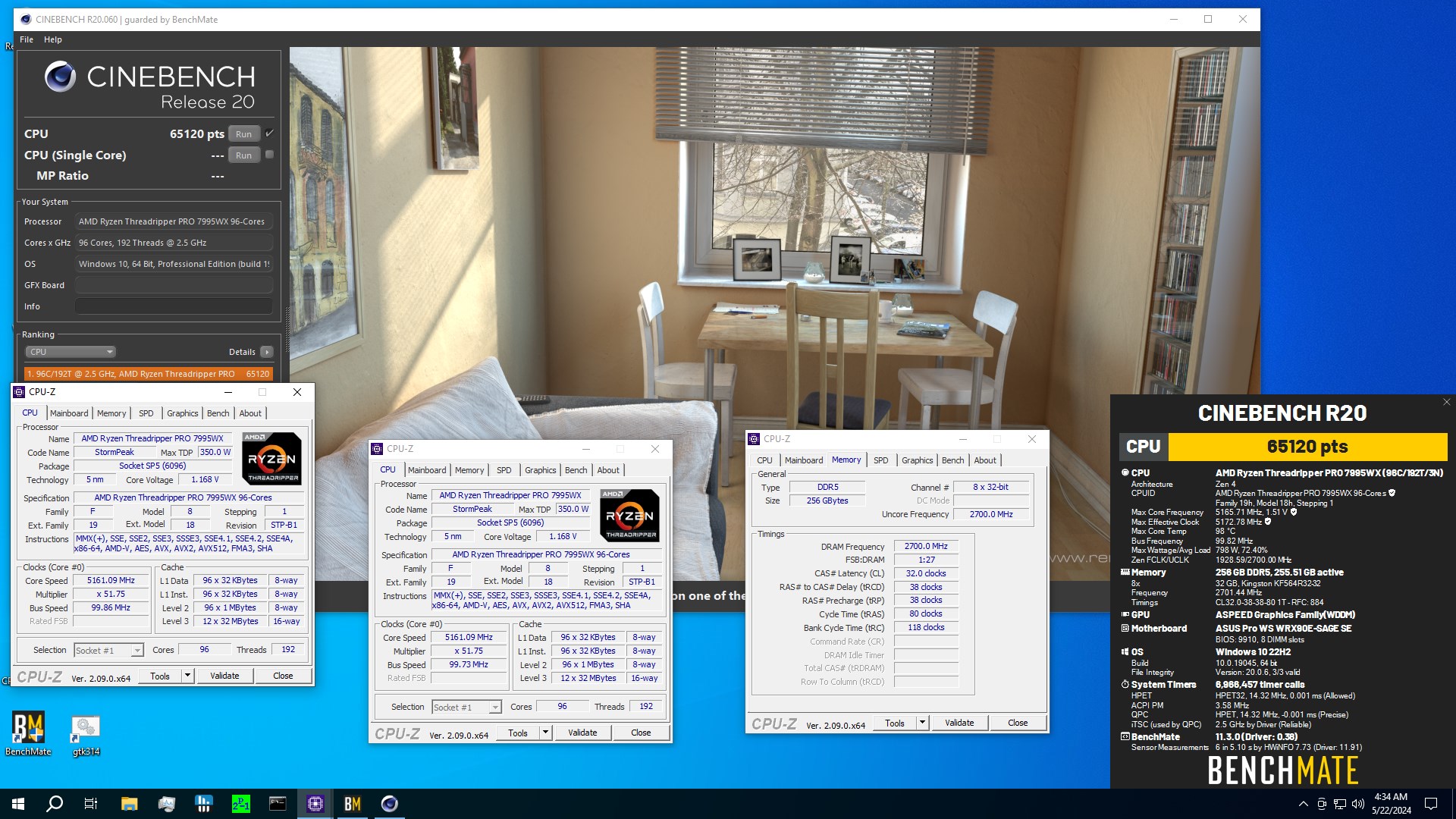Click Close button in right CPU-Z window
Viewport: 1456px width, 819px height.
[1018, 723]
